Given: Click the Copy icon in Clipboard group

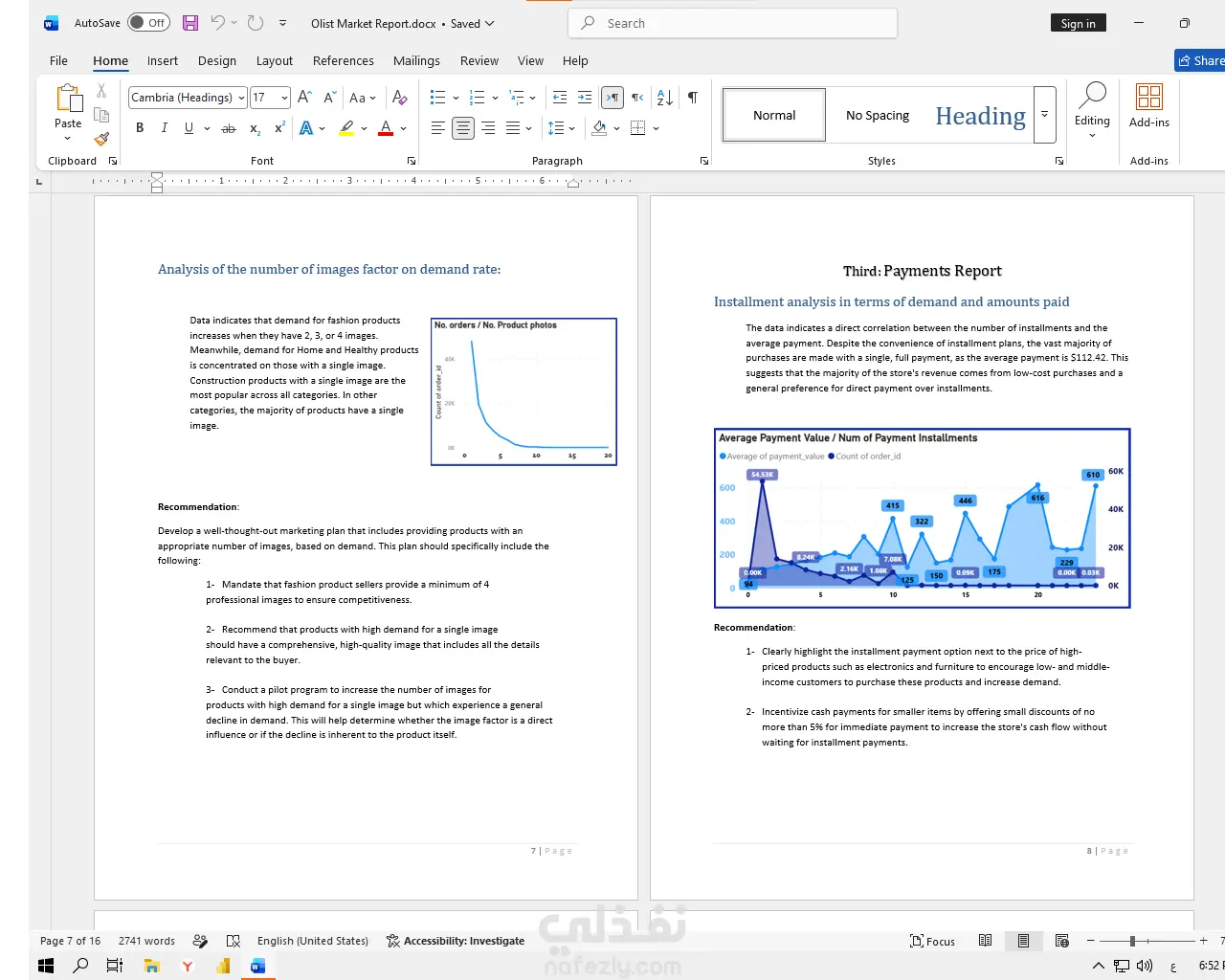Looking at the screenshot, I should point(101,115).
